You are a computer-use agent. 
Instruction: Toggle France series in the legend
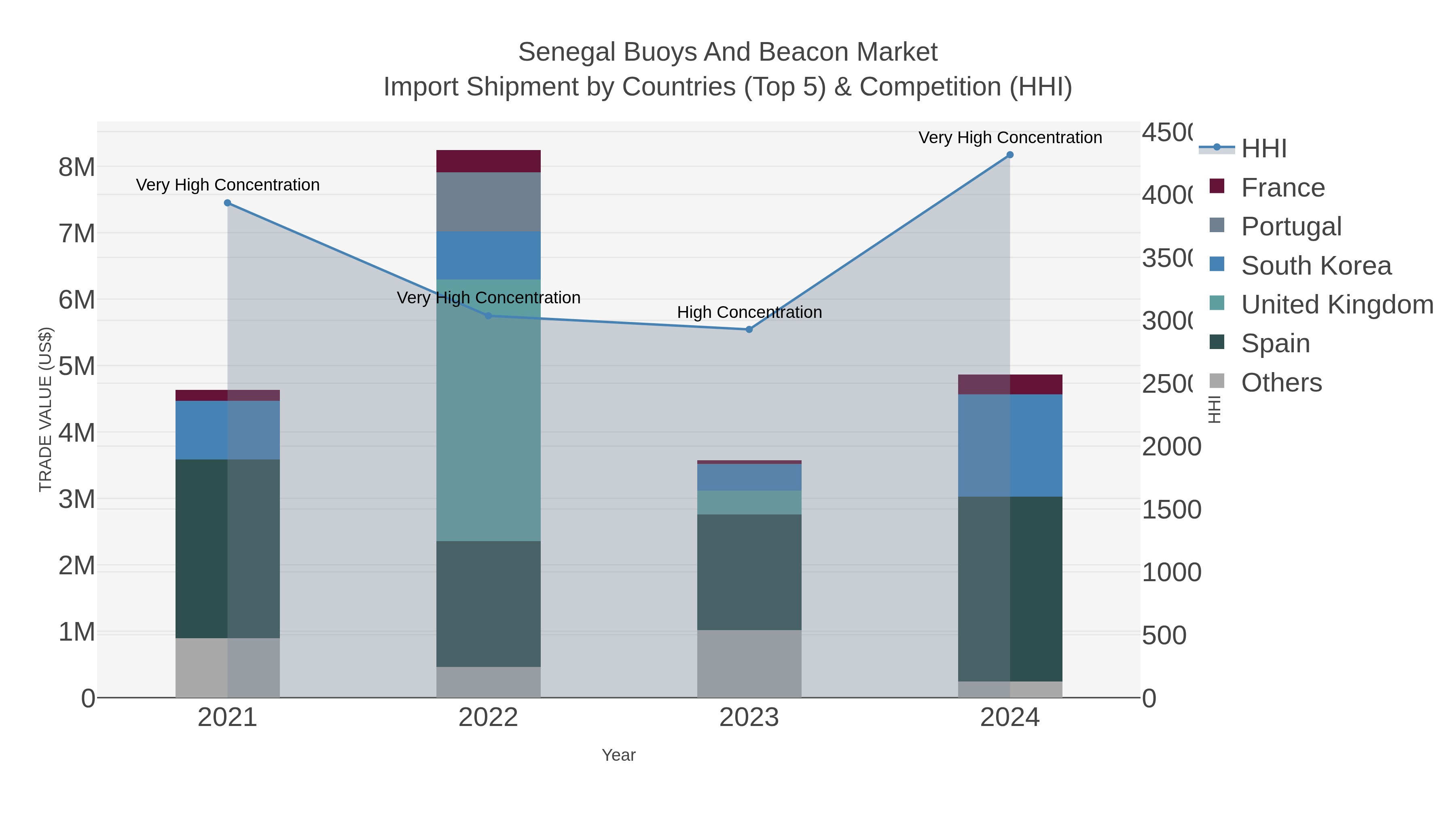click(x=1267, y=188)
